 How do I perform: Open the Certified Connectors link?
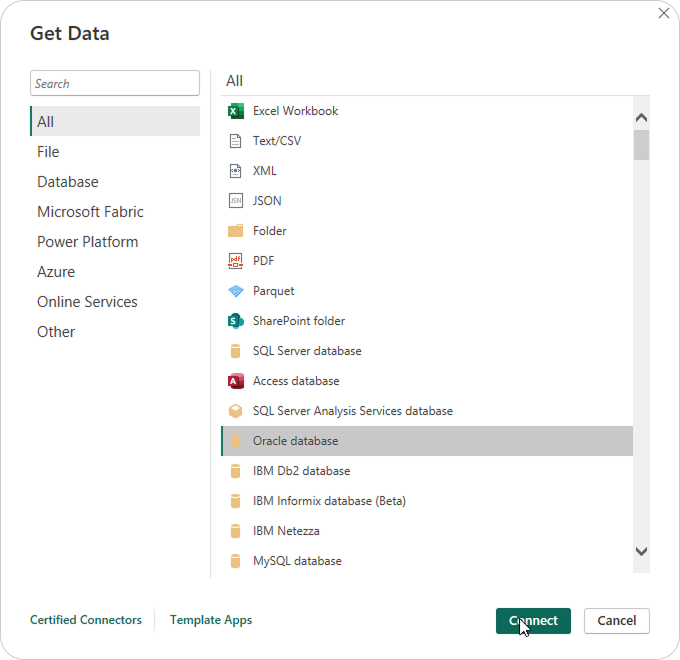coord(86,620)
